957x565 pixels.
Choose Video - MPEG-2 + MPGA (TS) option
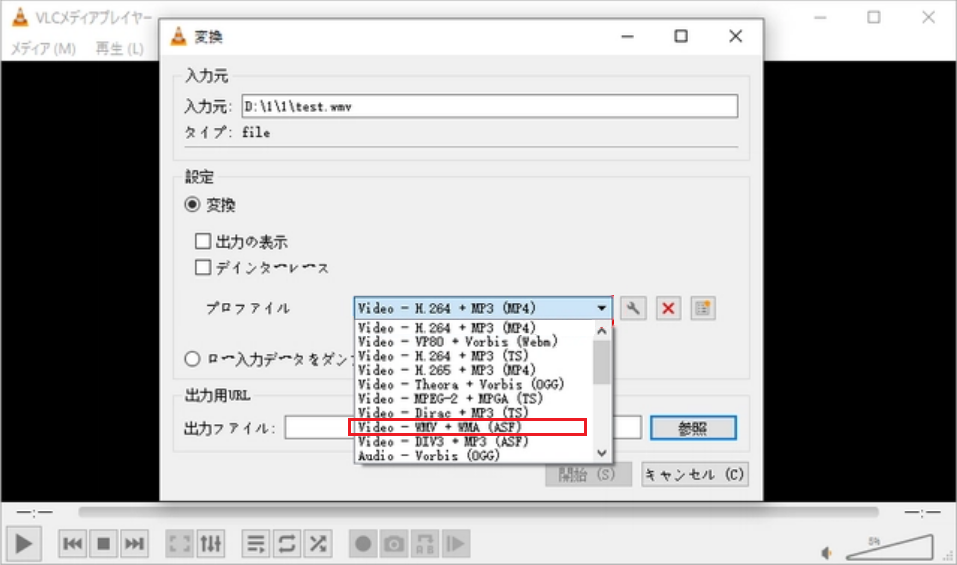click(473, 398)
